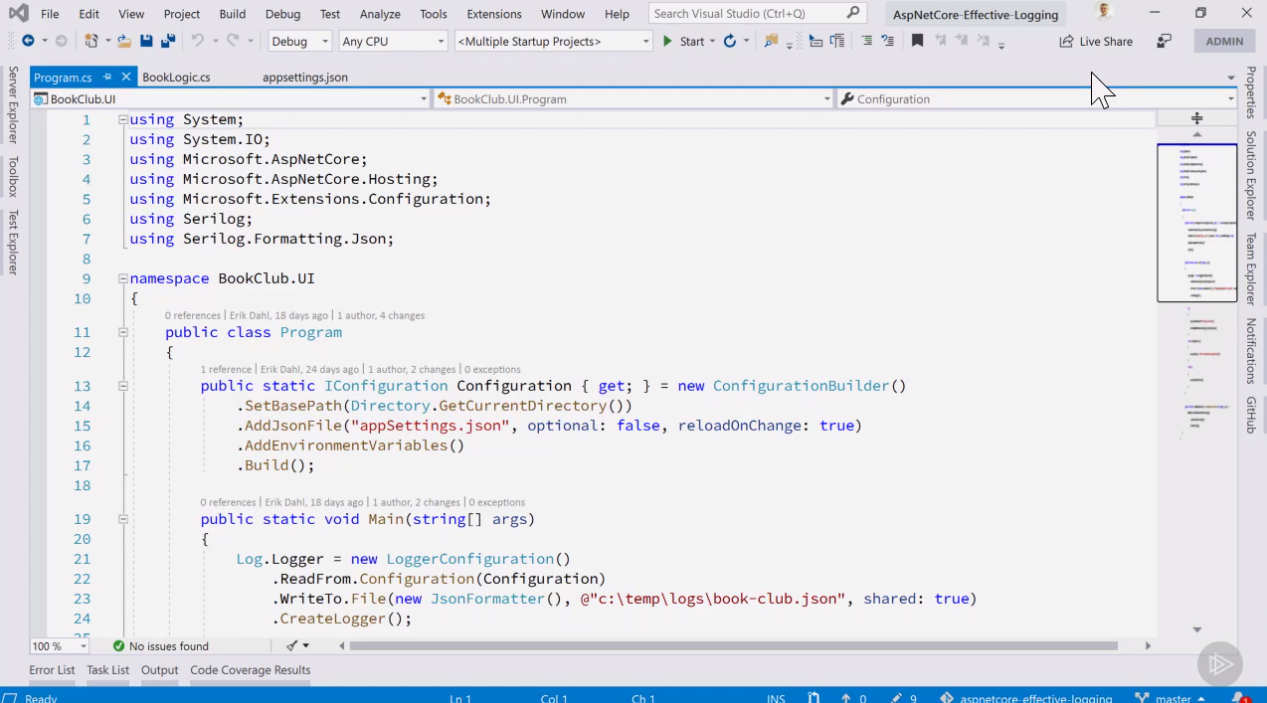Open the Analyze menu
Screen dimensions: 1267x703
(x=380, y=14)
